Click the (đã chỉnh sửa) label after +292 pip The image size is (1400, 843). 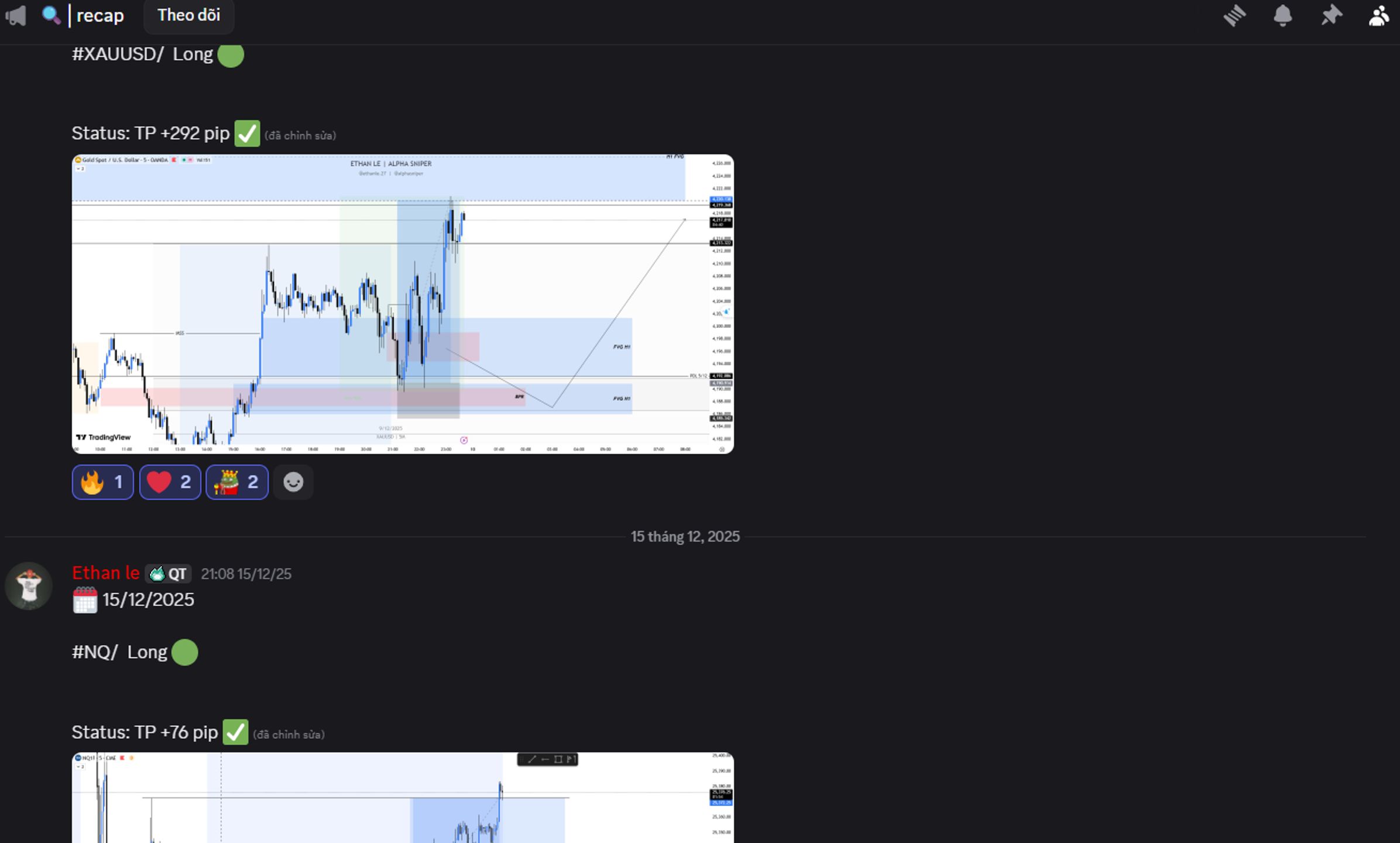coord(300,135)
